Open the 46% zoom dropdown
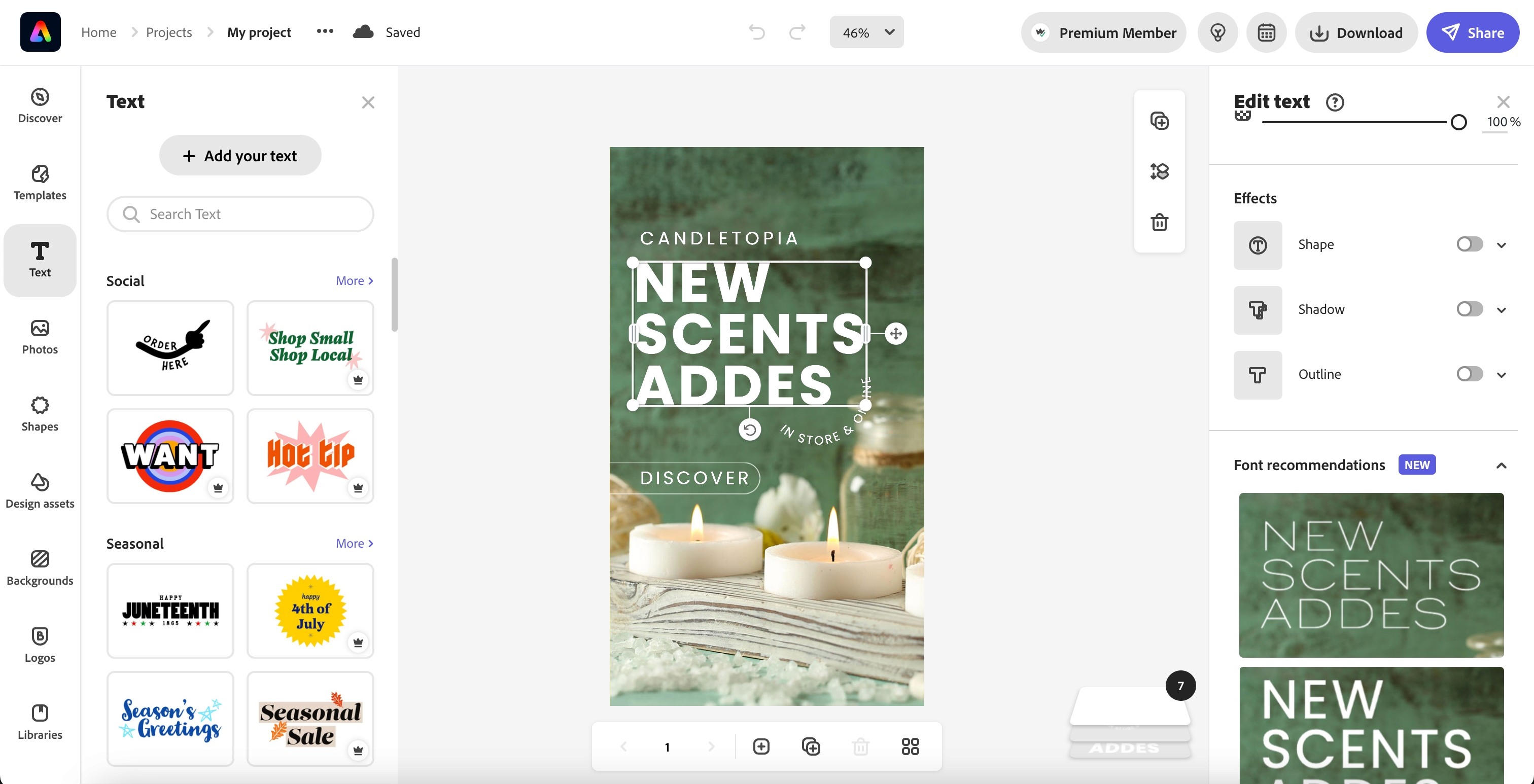Screen dimensions: 1534x784 (866, 33)
